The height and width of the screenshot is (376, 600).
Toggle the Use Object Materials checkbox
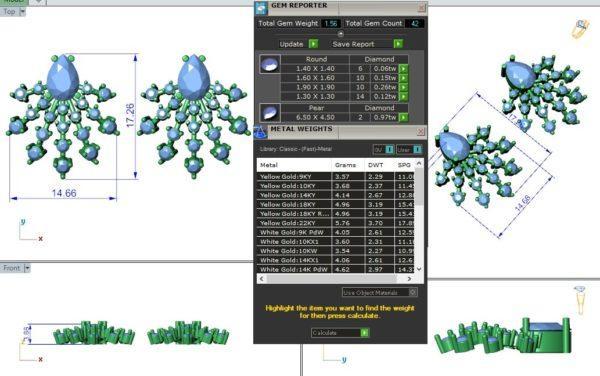tap(413, 293)
